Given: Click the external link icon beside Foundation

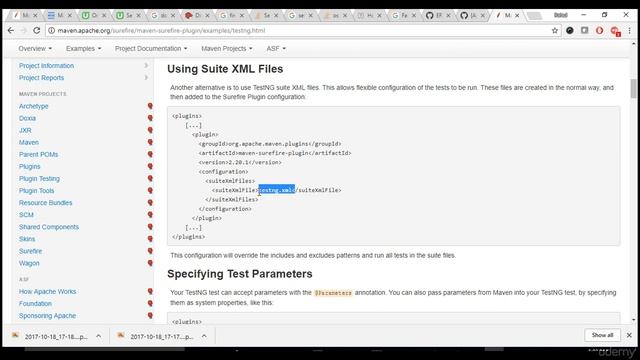Looking at the screenshot, I should (x=150, y=303).
